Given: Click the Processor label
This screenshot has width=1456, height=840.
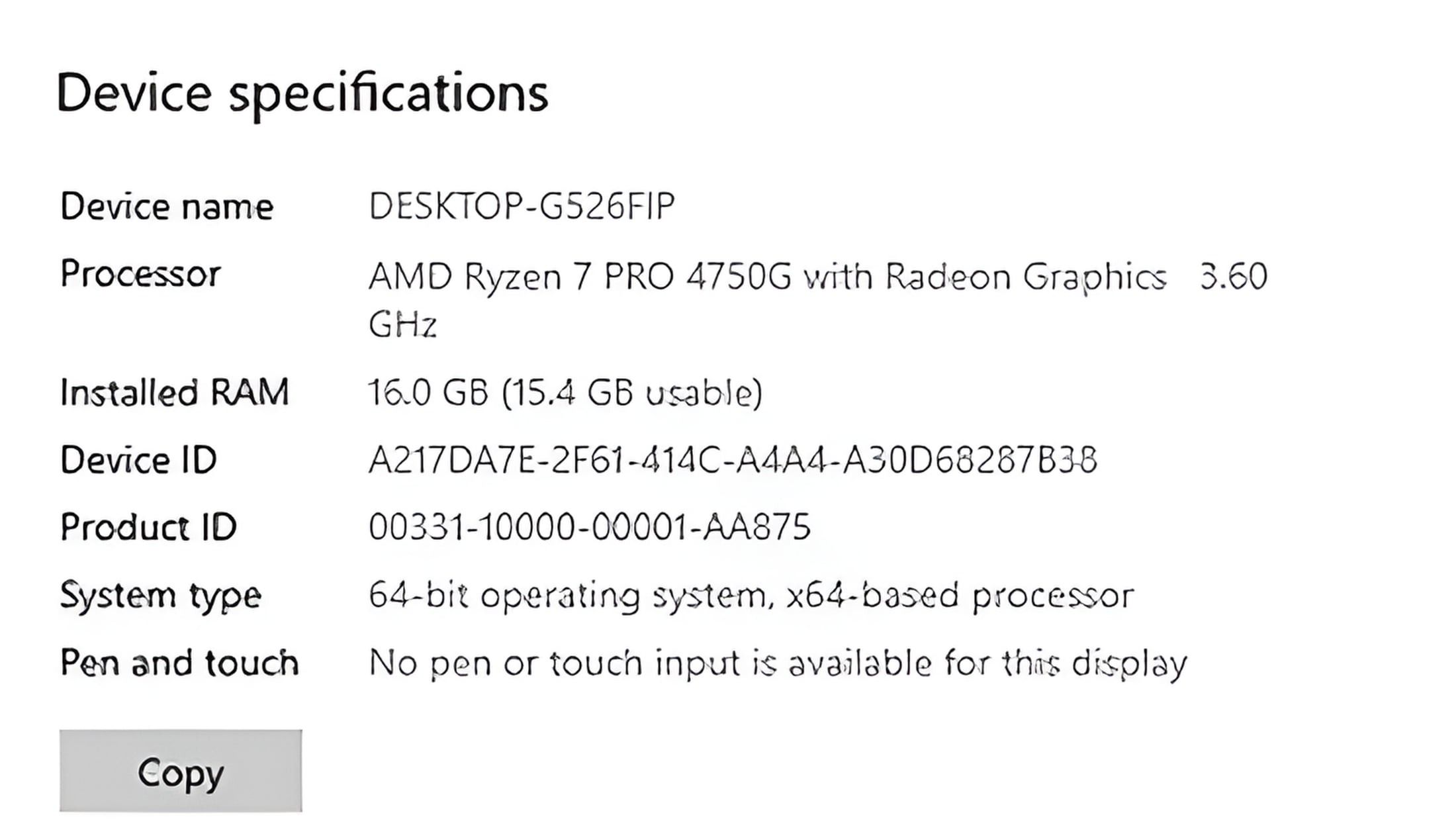Looking at the screenshot, I should (140, 273).
